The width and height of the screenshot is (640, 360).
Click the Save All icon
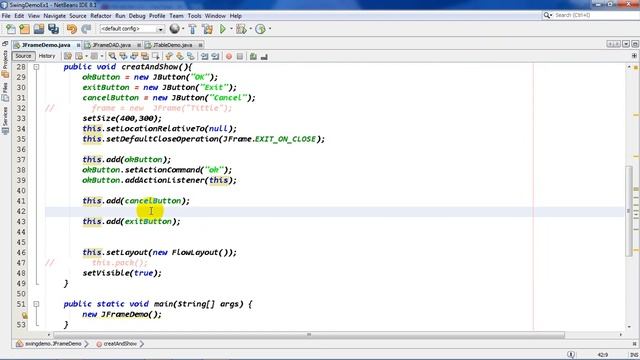(x=53, y=29)
